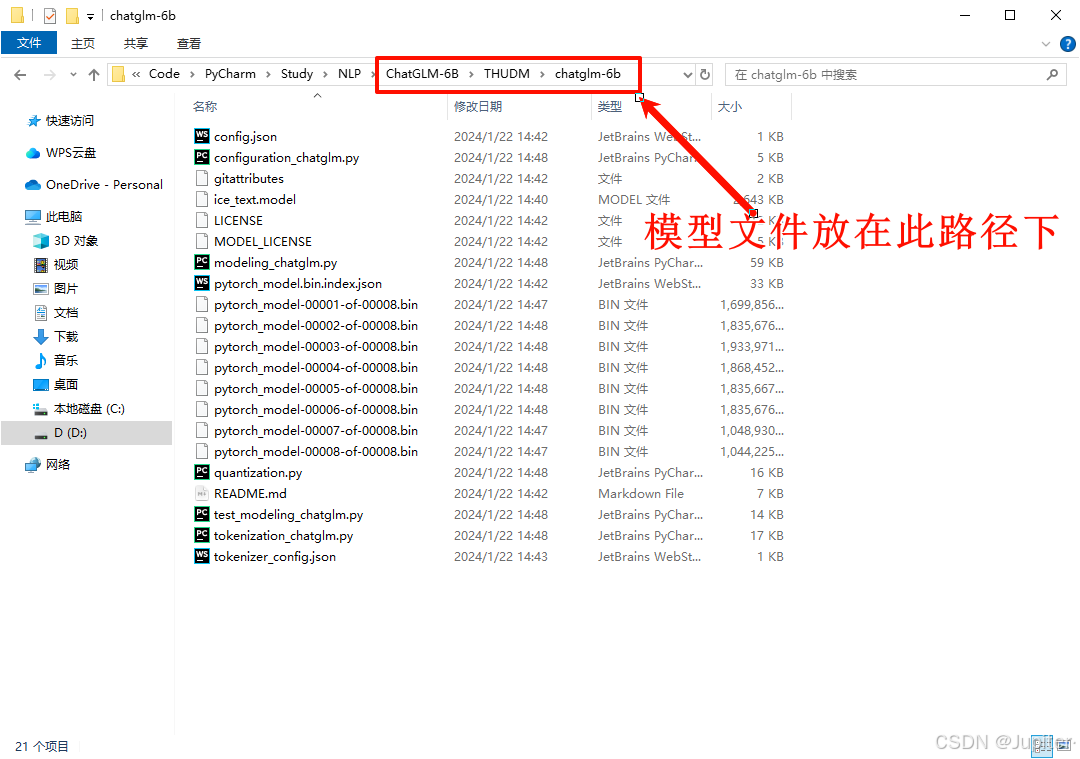Click the test_modeling_chatglm.py PyCharm icon
Image resolution: width=1080 pixels, height=759 pixels.
(202, 514)
